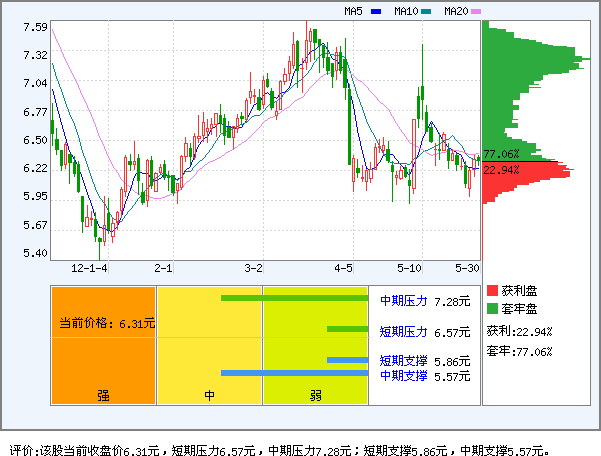Open the 中期压力 link
The image size is (601, 456).
403,300
